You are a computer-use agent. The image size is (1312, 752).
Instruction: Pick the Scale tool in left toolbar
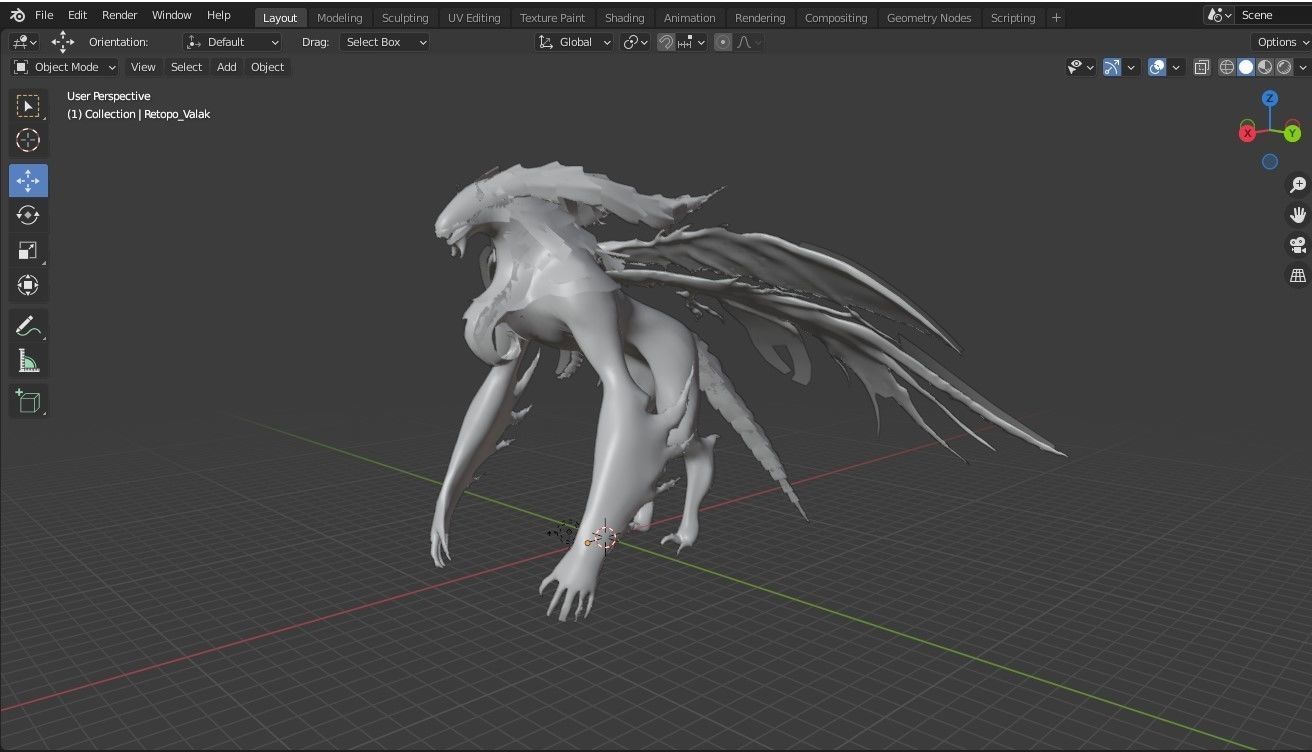coord(28,250)
